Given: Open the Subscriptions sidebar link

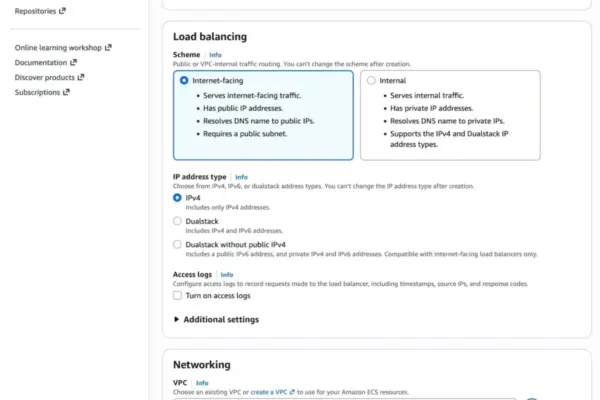Looking at the screenshot, I should (x=42, y=92).
